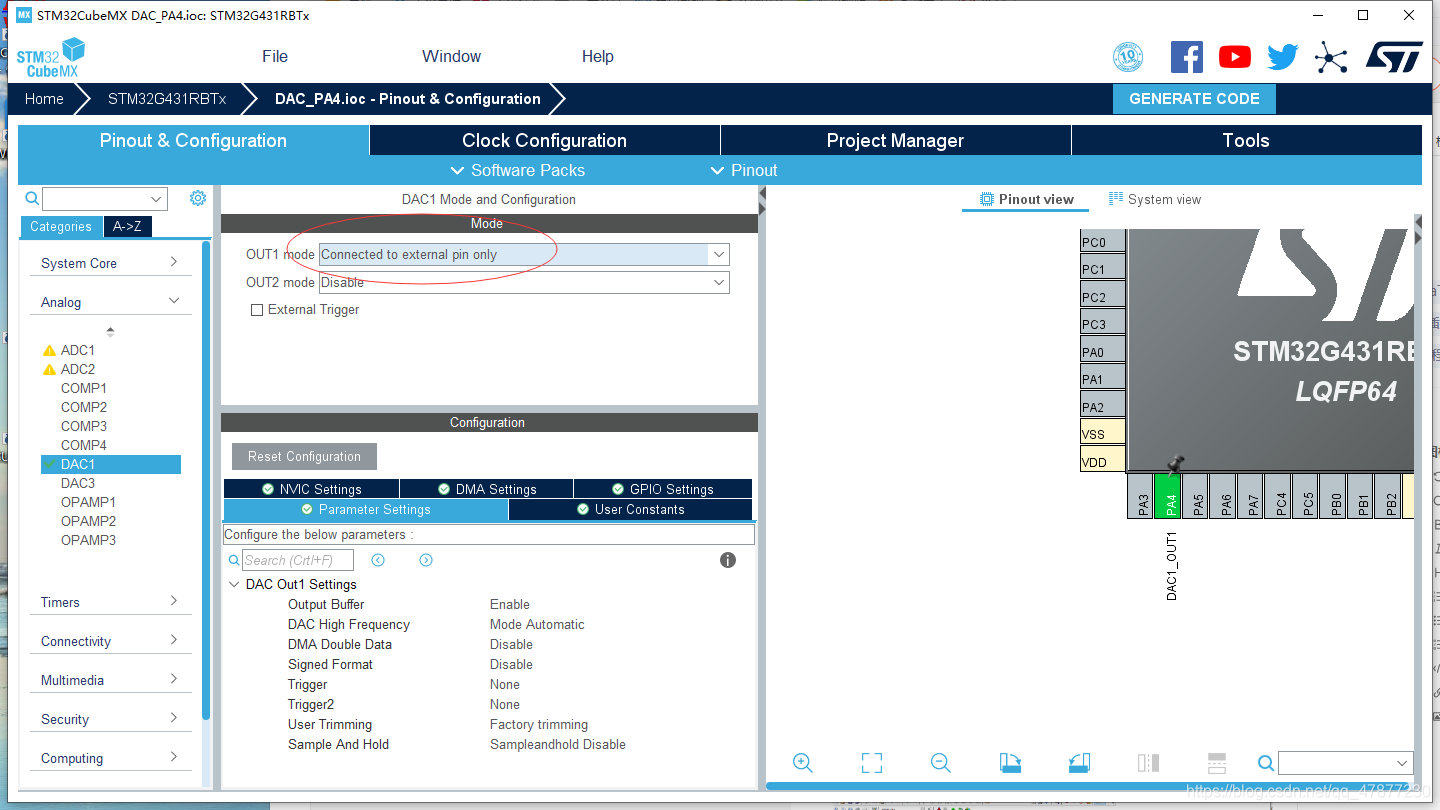Collapse the DAC Out1 Settings group
The image size is (1440, 810).
(x=235, y=584)
